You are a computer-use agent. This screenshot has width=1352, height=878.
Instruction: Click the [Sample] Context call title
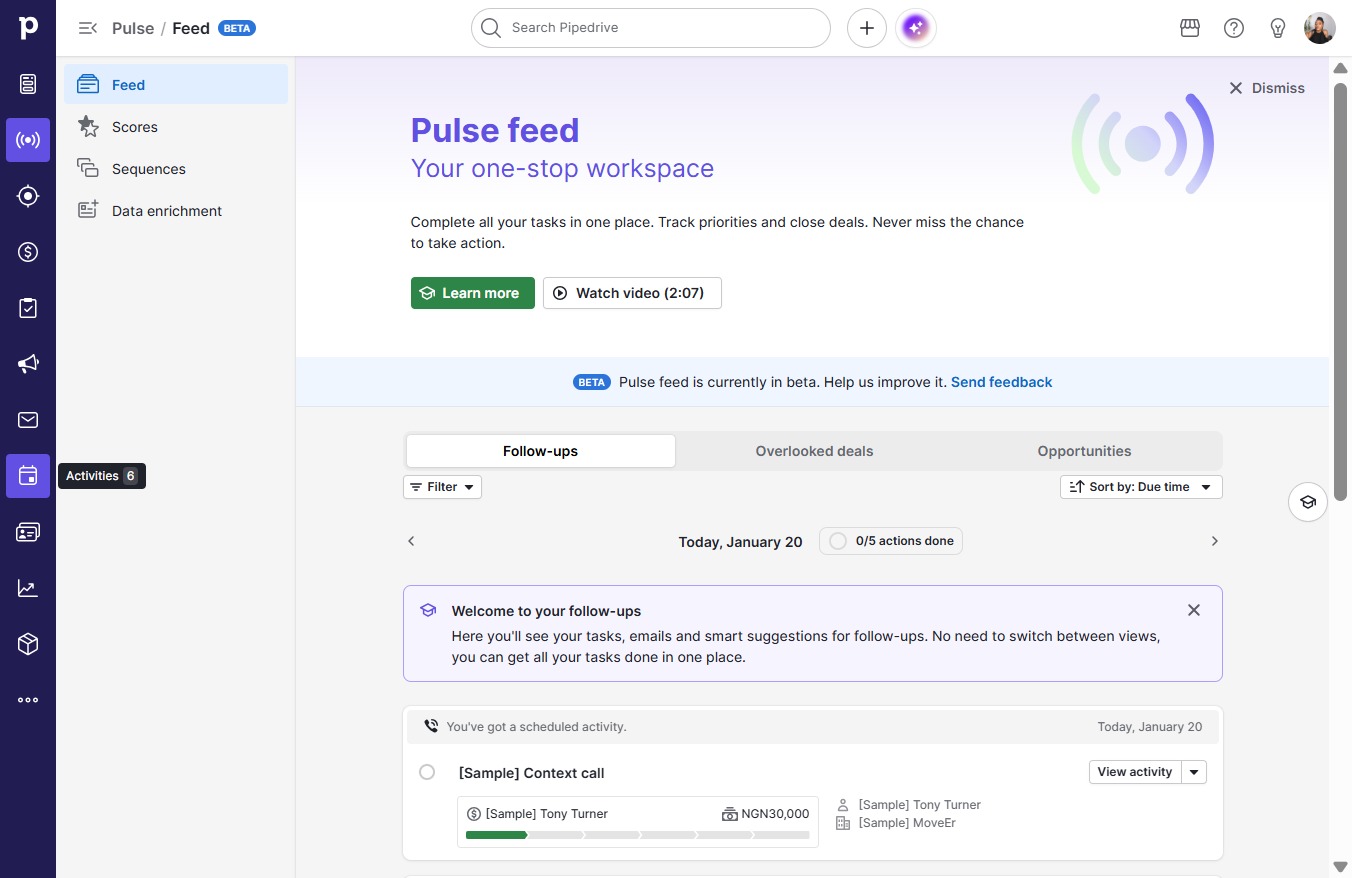click(x=531, y=773)
